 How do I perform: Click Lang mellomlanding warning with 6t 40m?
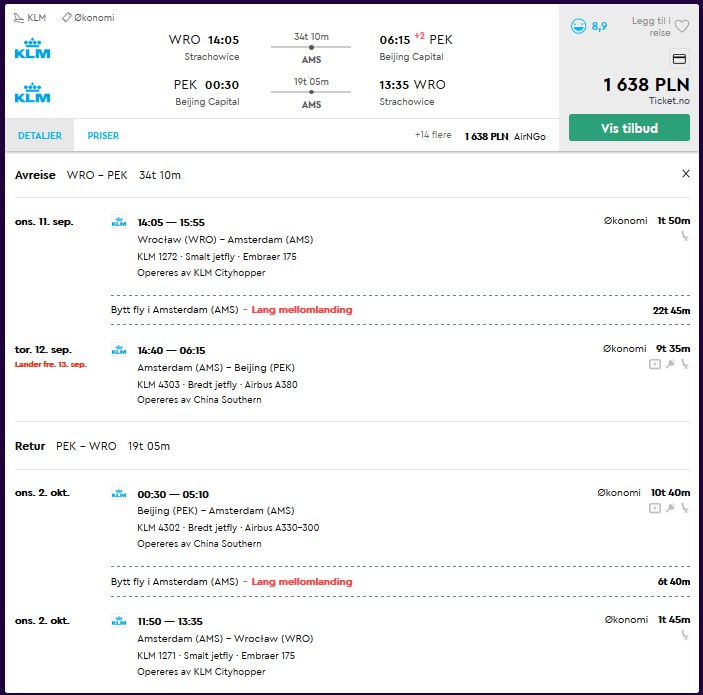click(x=302, y=582)
